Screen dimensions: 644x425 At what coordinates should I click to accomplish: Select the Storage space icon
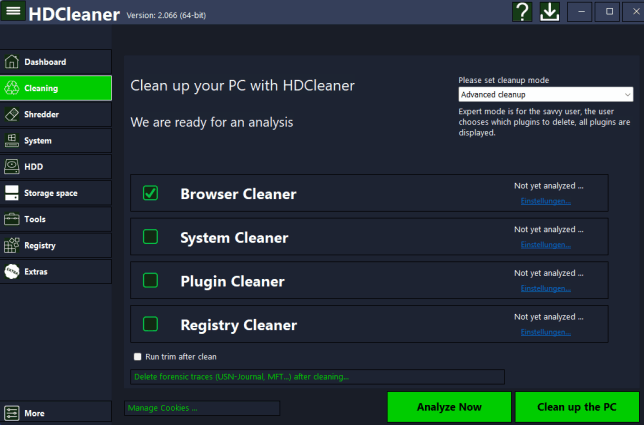tap(12, 193)
